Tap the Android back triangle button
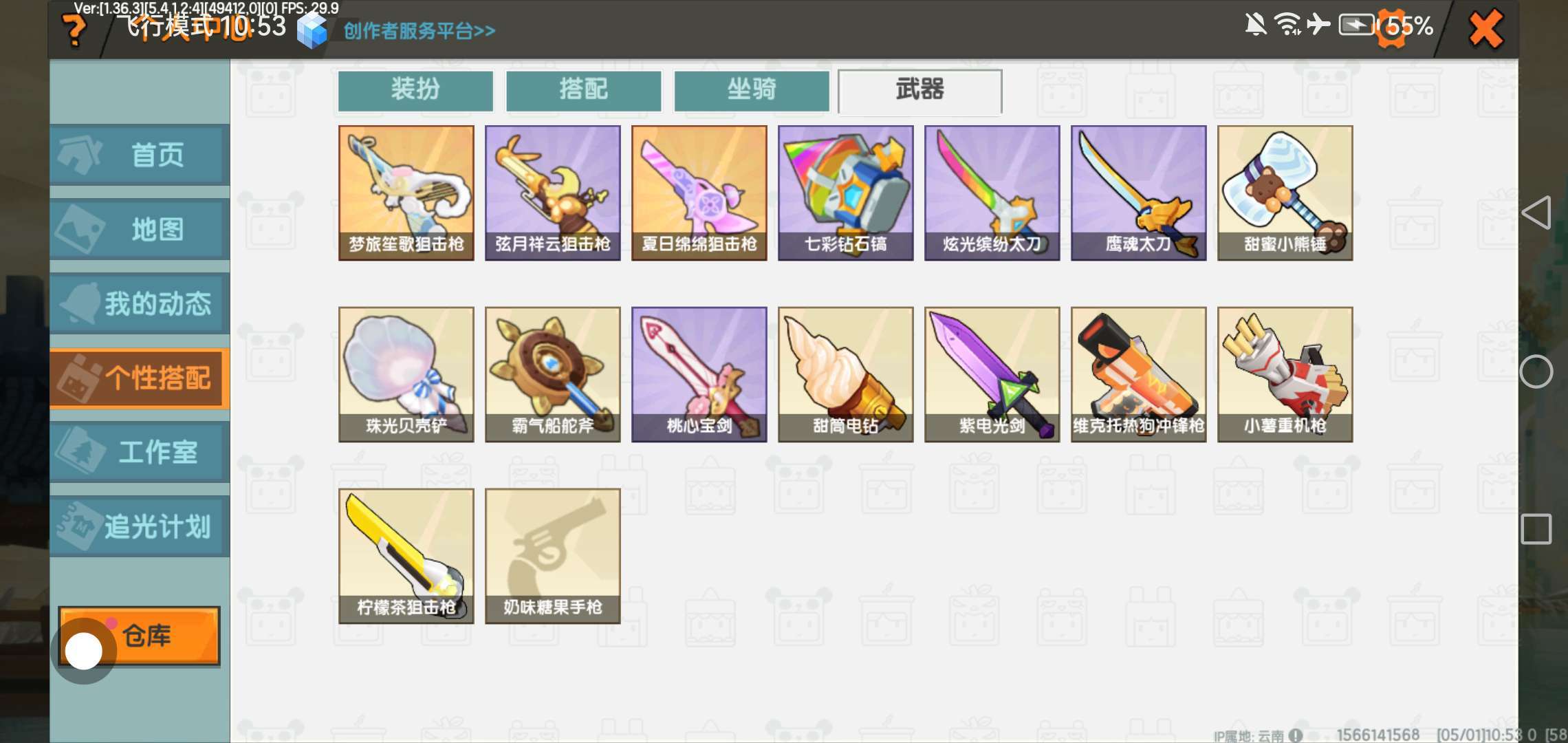The width and height of the screenshot is (1568, 743). click(1536, 213)
